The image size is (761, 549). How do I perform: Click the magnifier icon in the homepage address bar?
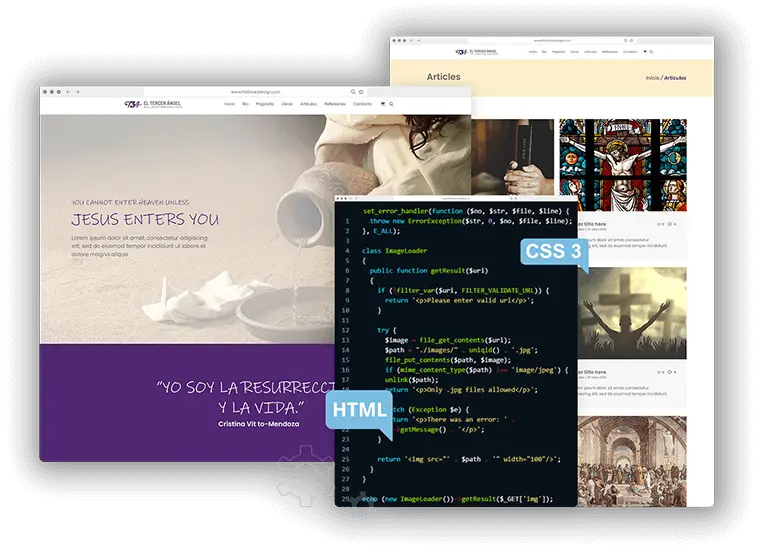(x=353, y=92)
